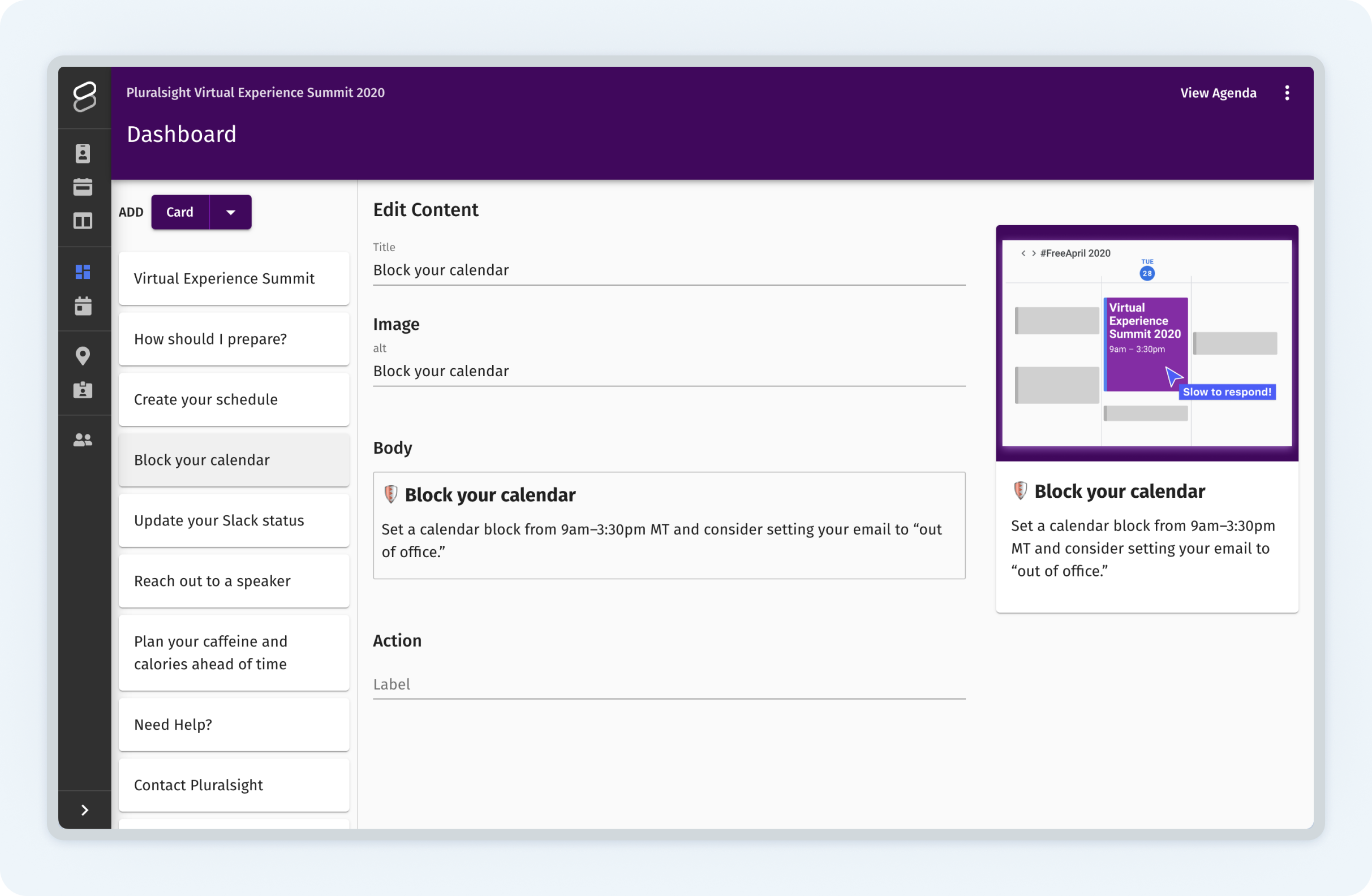Select the Contact Pluralsight card
Screen dimensions: 1372x896
[234, 785]
